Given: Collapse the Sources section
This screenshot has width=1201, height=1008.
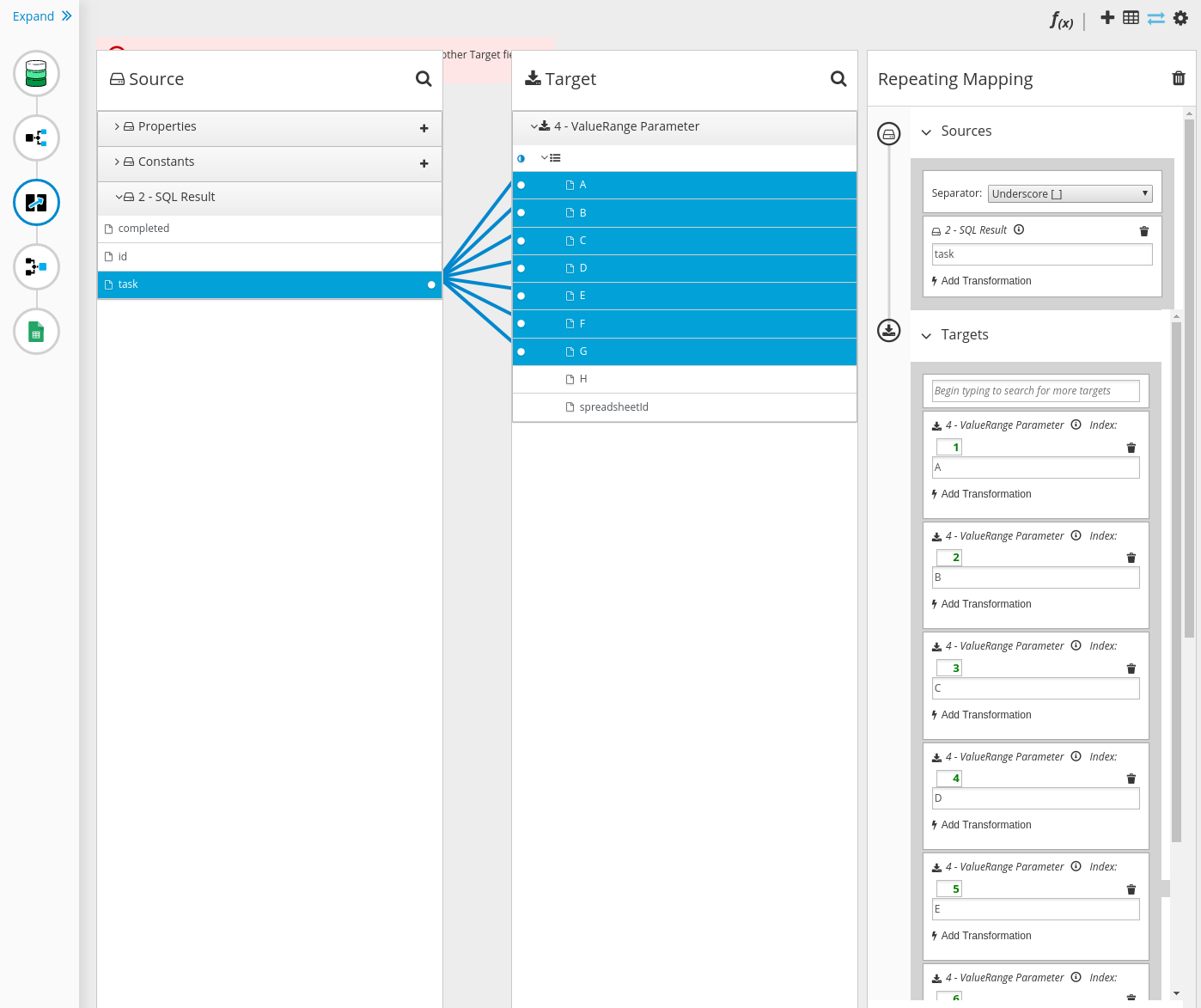Looking at the screenshot, I should click(x=926, y=132).
